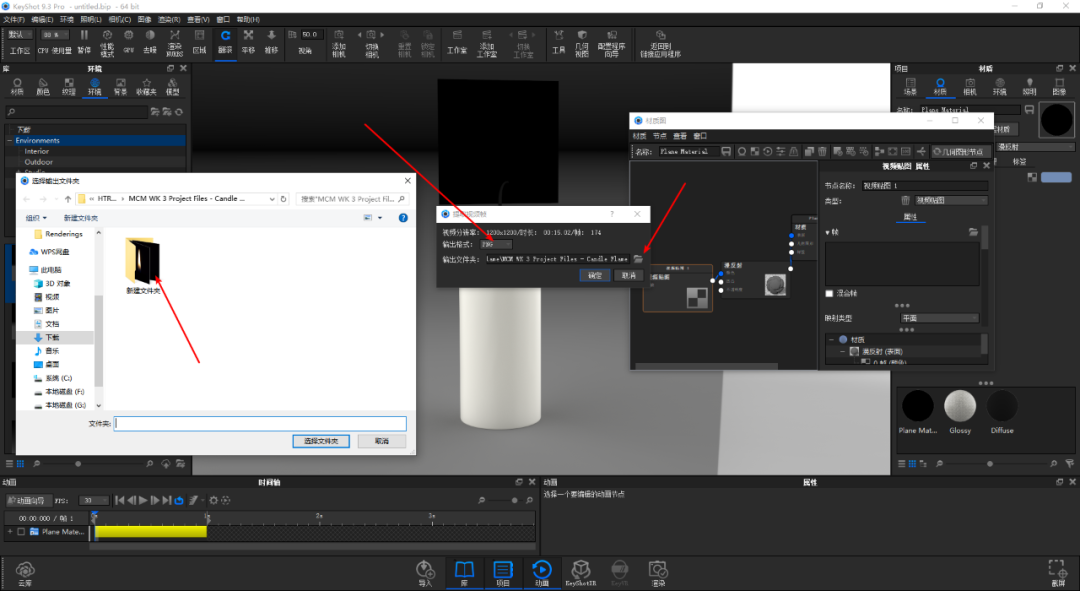Click the 导入 import icon in bottom bar
The width and height of the screenshot is (1080, 591).
[x=425, y=573]
